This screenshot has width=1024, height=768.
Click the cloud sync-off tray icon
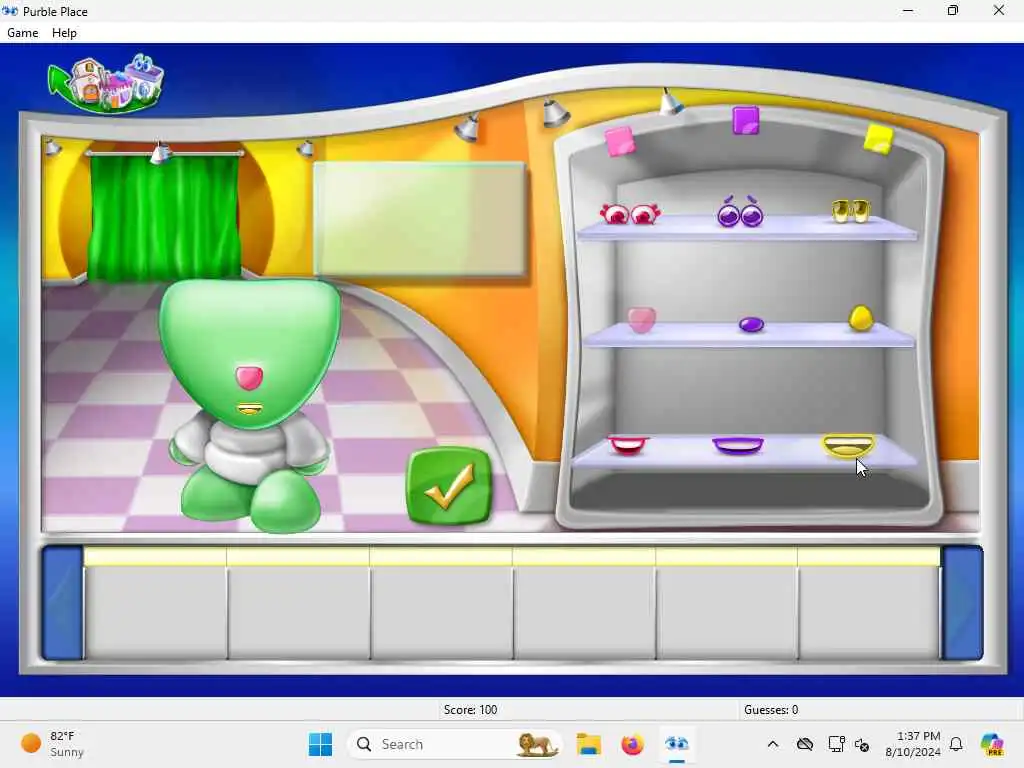pos(805,744)
